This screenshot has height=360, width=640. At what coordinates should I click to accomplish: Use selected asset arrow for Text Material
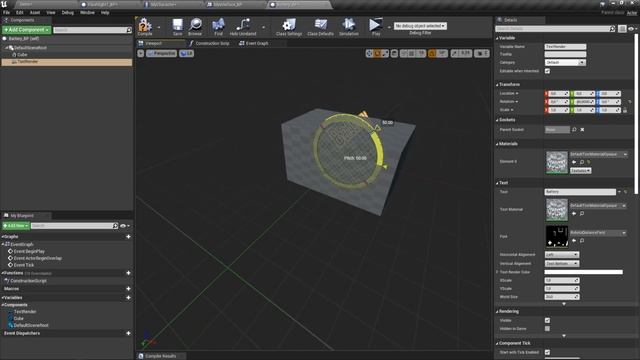coord(574,213)
